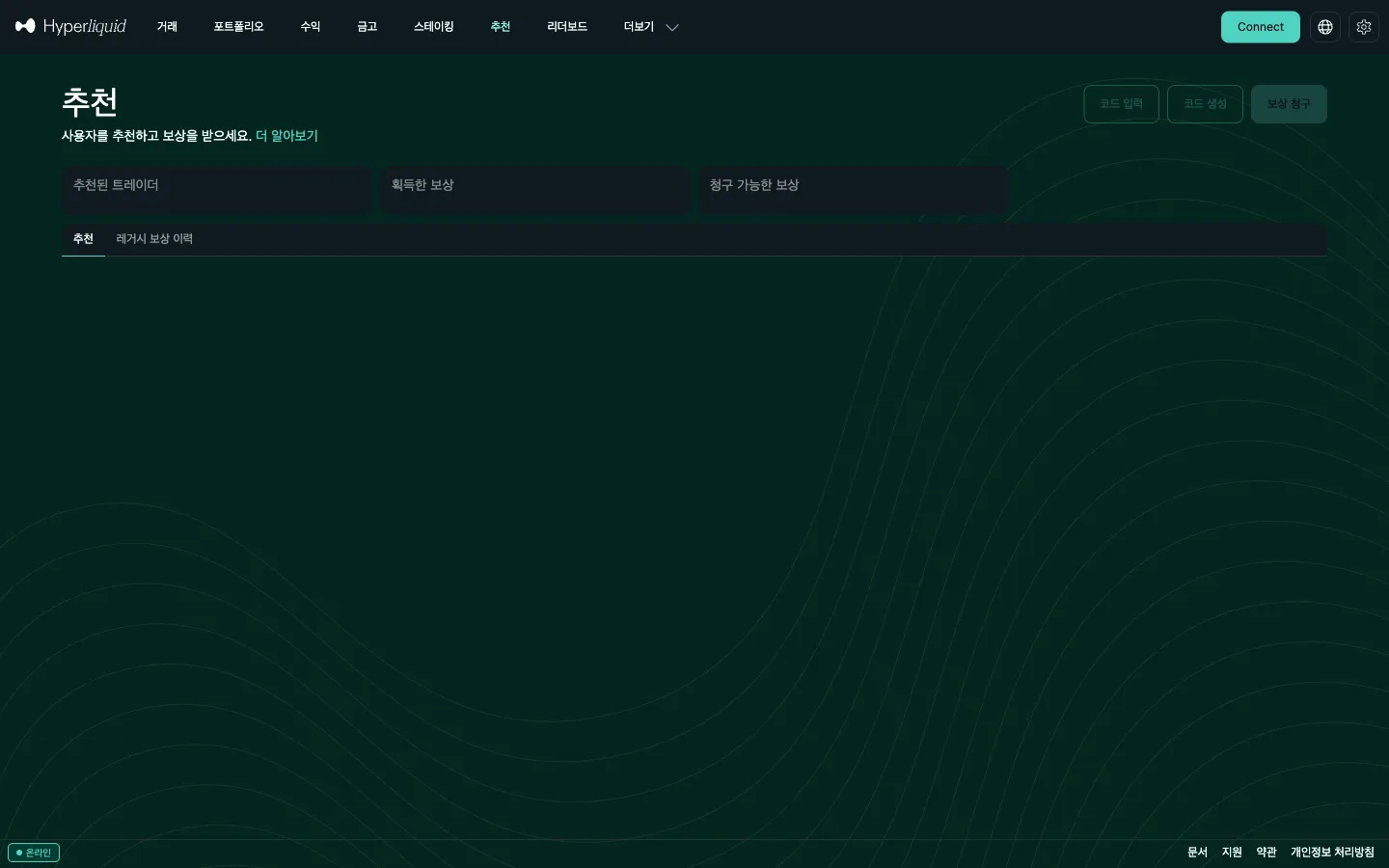Screen dimensions: 1389x868
Task: Open the 개인정보 처리방침 link
Action: [1332, 853]
